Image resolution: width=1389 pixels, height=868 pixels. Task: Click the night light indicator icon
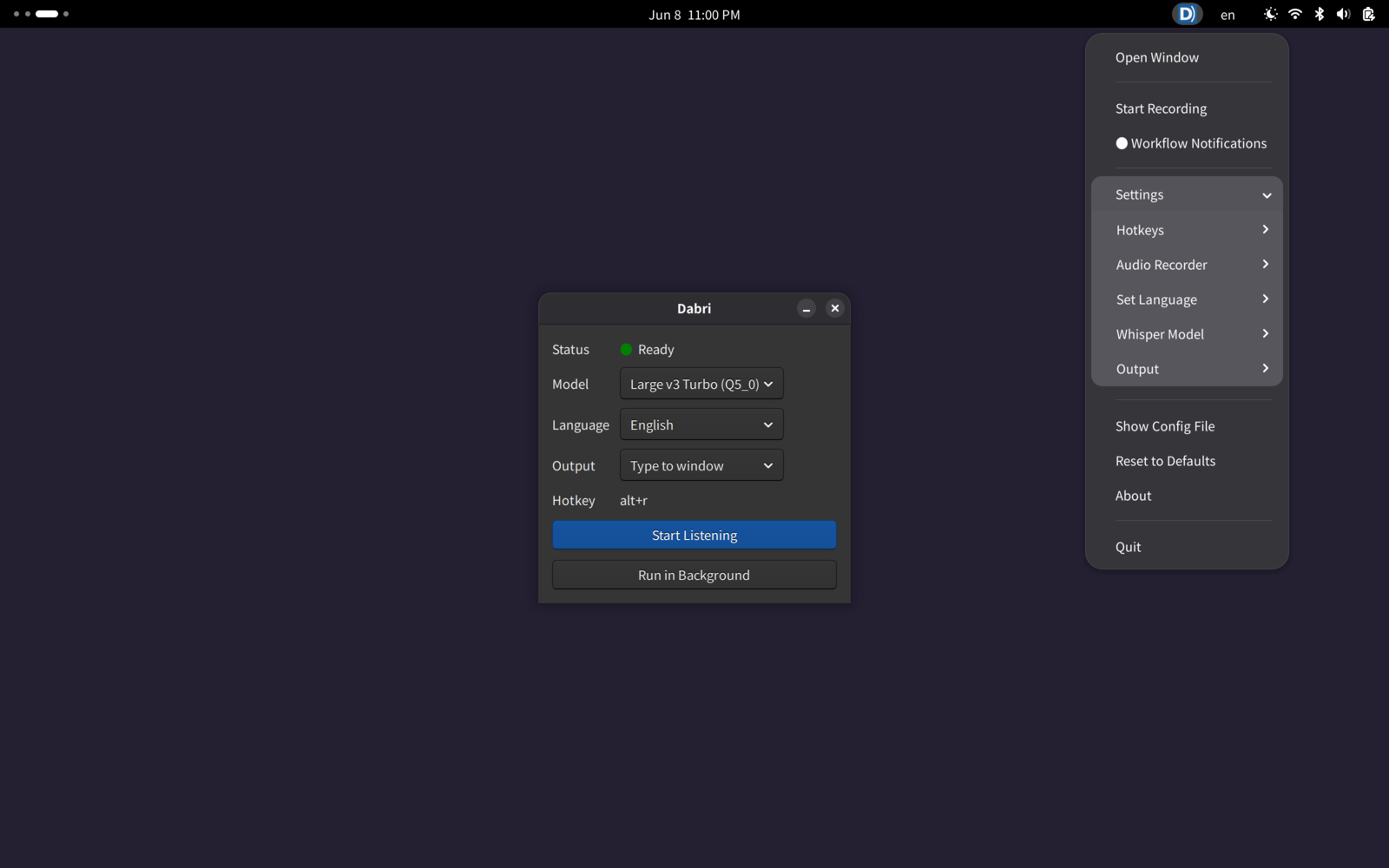(1271, 14)
